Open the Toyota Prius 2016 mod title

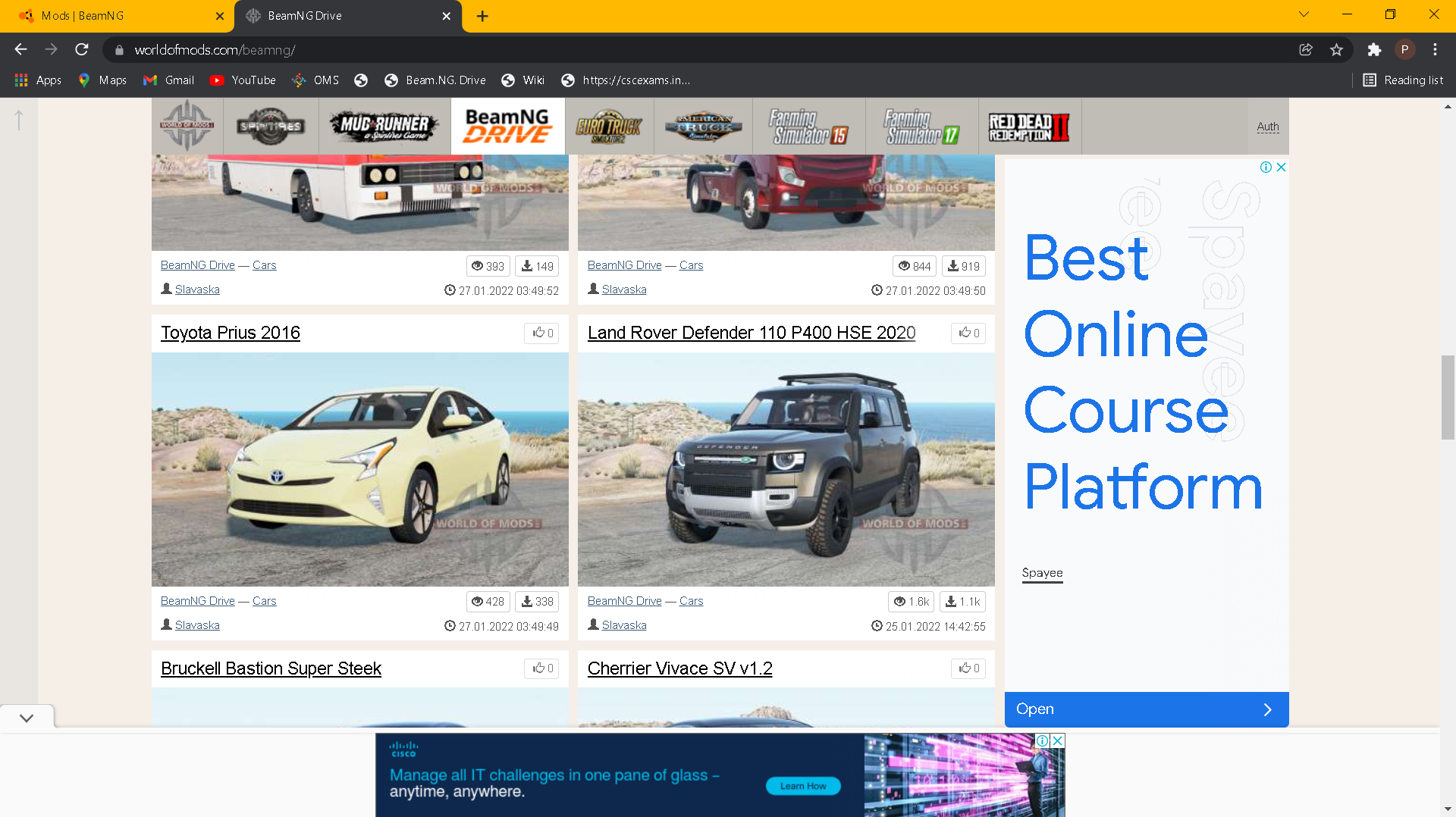(x=231, y=333)
